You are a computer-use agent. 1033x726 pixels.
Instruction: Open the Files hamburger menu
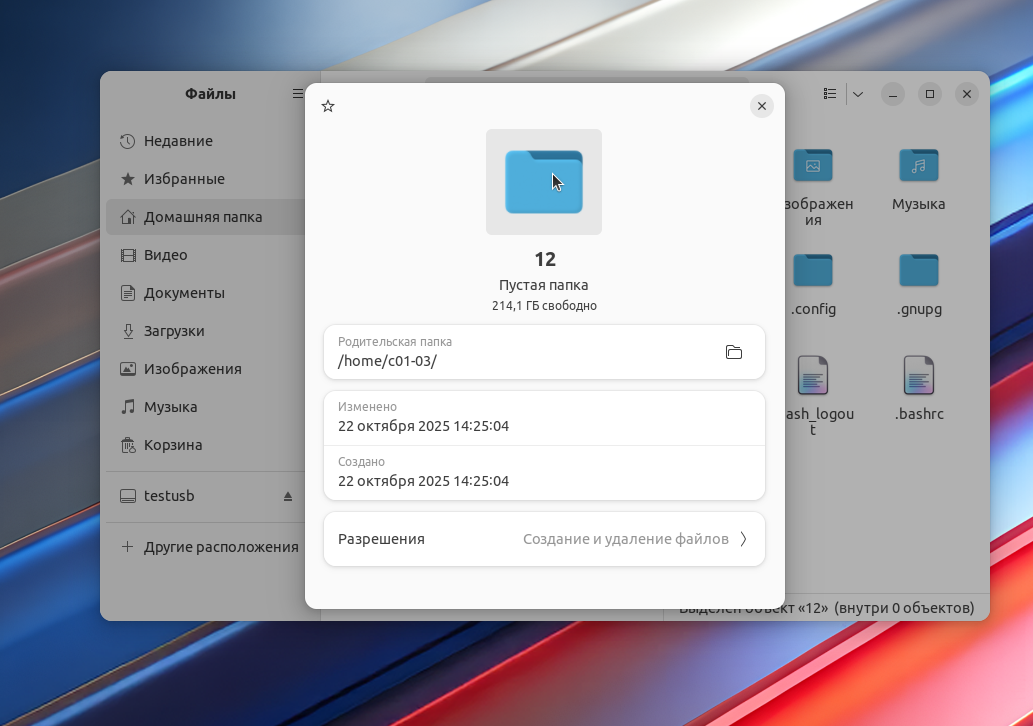tap(297, 94)
